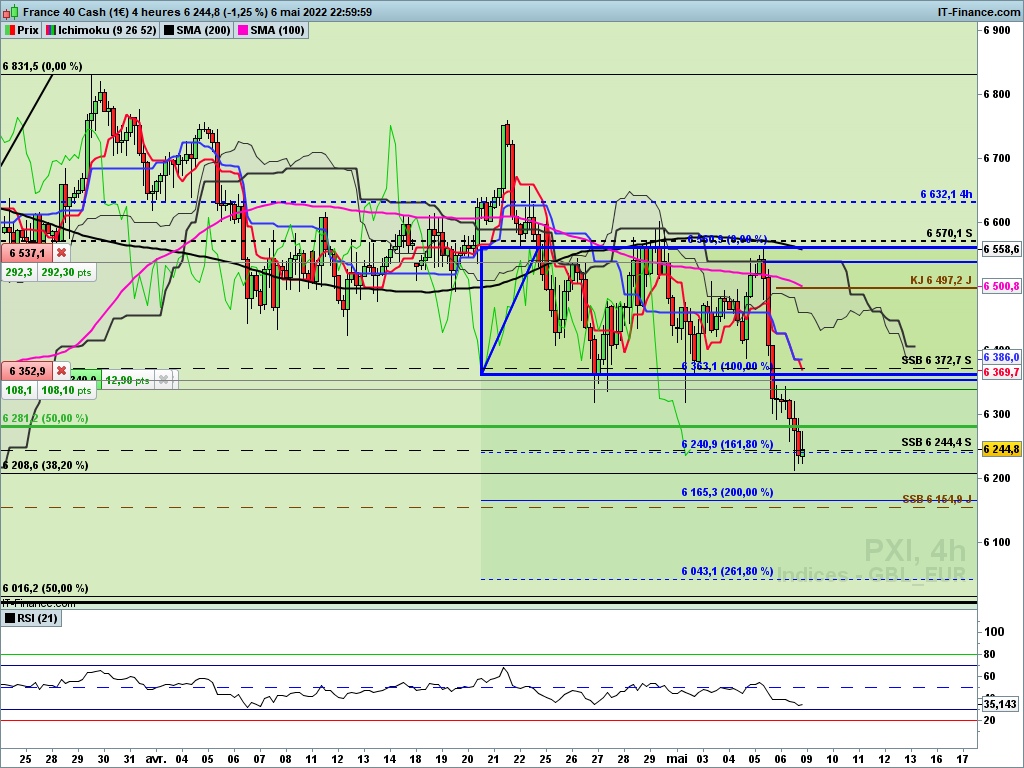This screenshot has height=768, width=1024.
Task: Click the grey X beside 12,90 pts
Action: point(163,379)
